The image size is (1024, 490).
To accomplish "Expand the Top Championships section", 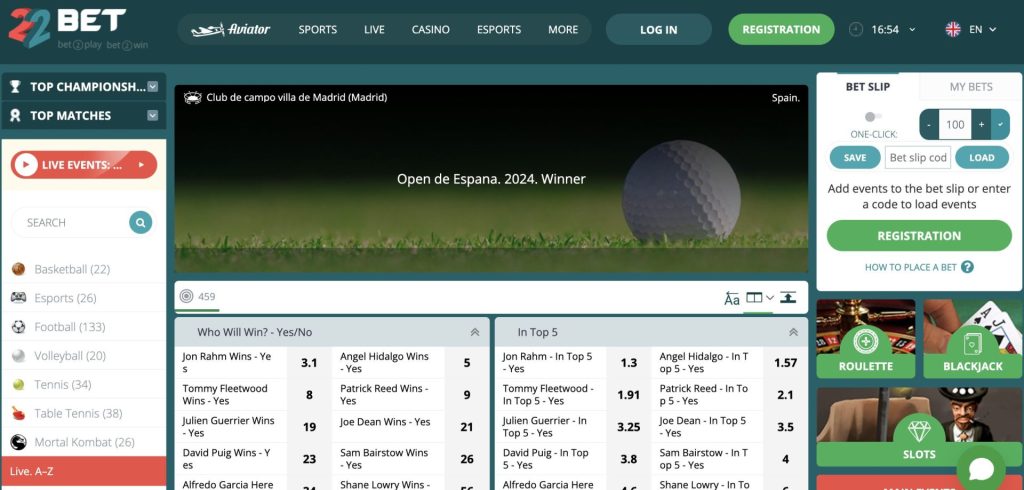I will click(153, 87).
